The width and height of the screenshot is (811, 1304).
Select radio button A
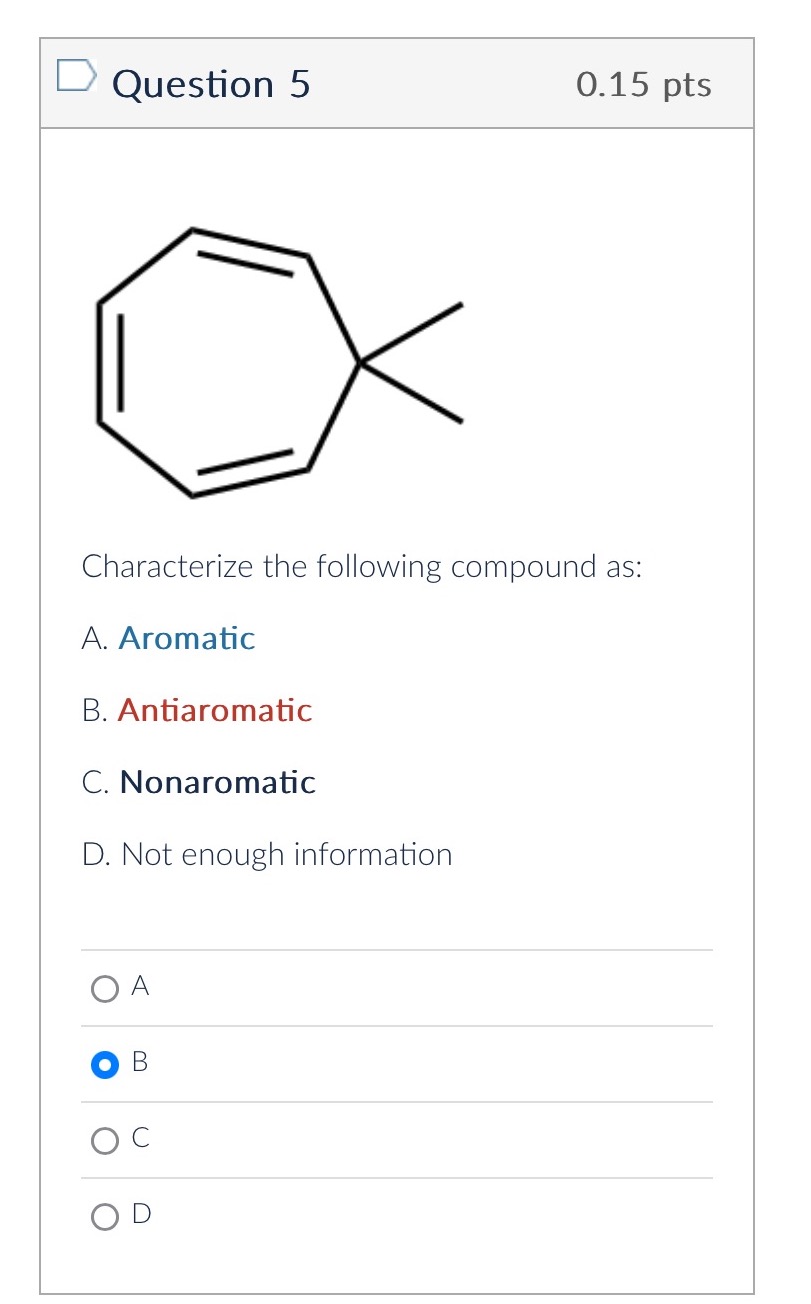pos(104,988)
